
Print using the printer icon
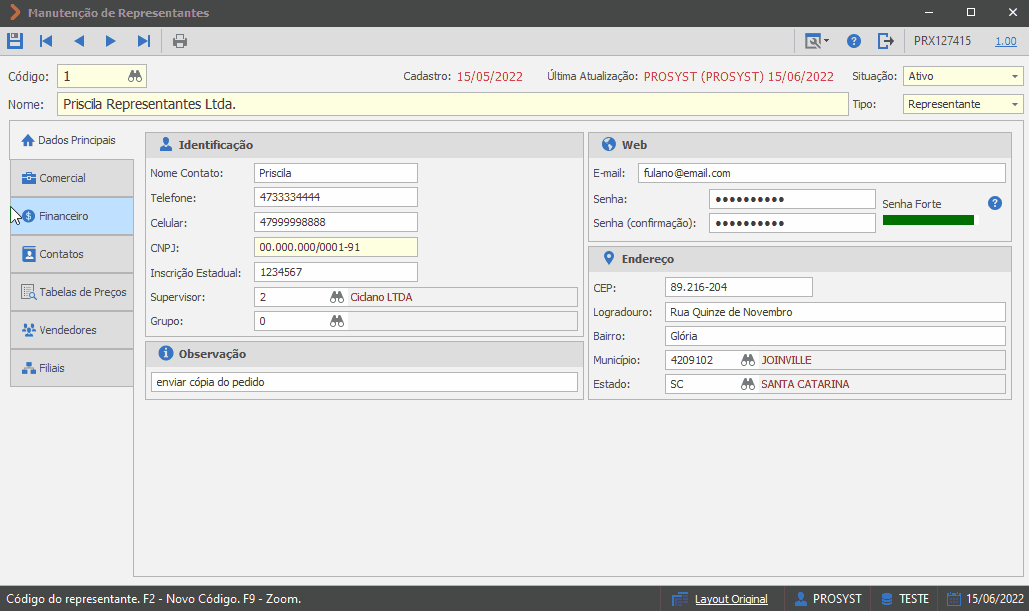(x=180, y=41)
